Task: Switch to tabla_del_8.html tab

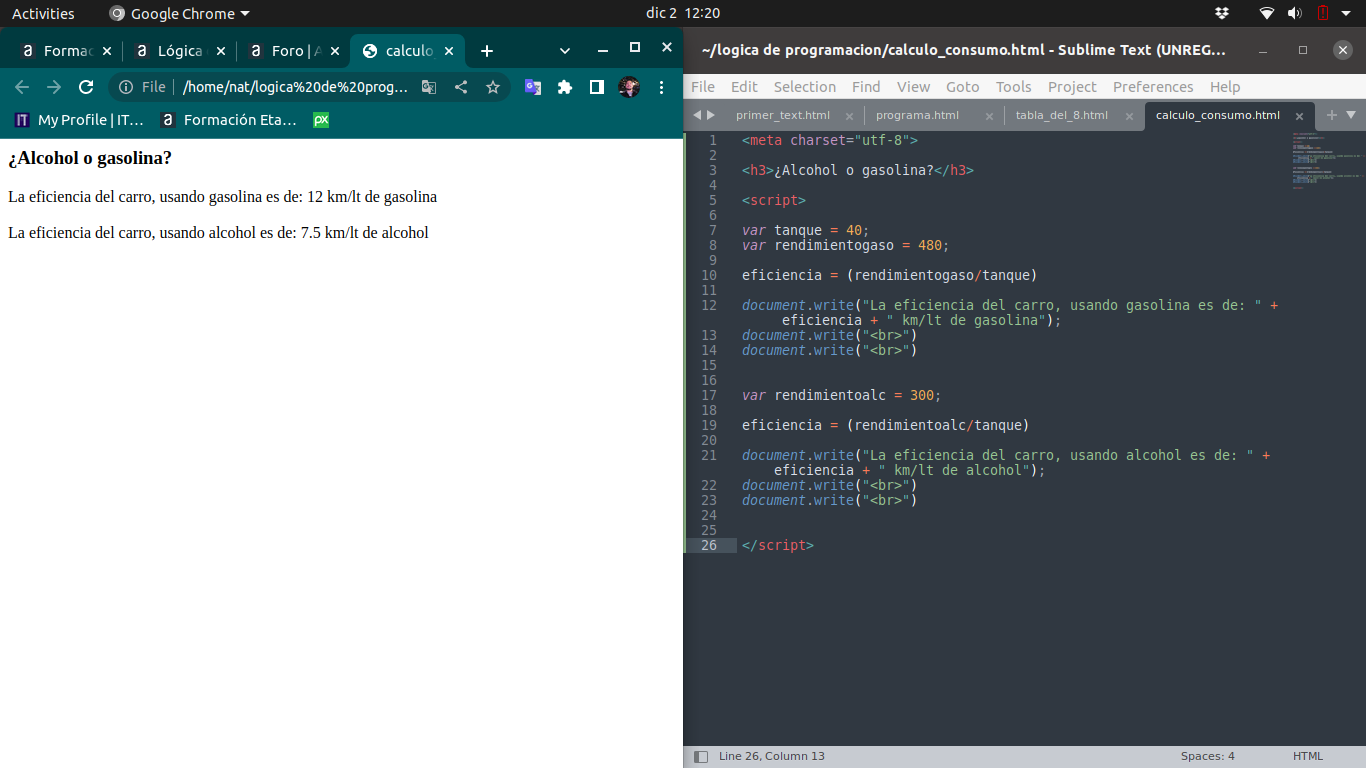Action: (1061, 115)
